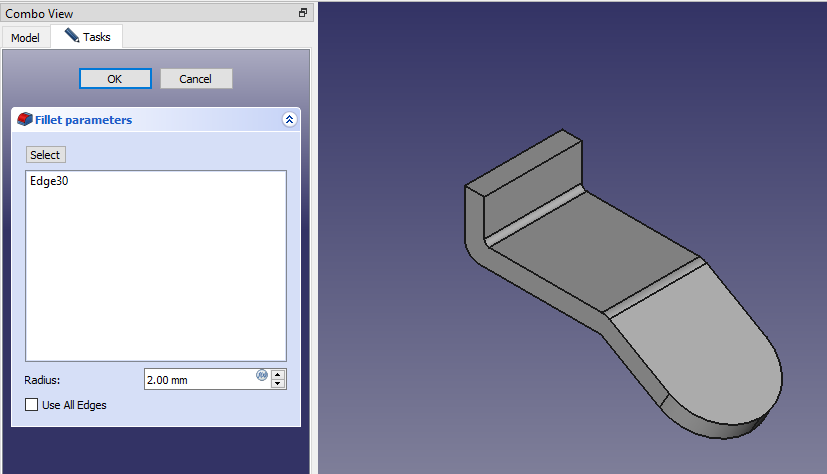Switch to the Model tab
Image resolution: width=827 pixels, height=474 pixels.
click(25, 38)
